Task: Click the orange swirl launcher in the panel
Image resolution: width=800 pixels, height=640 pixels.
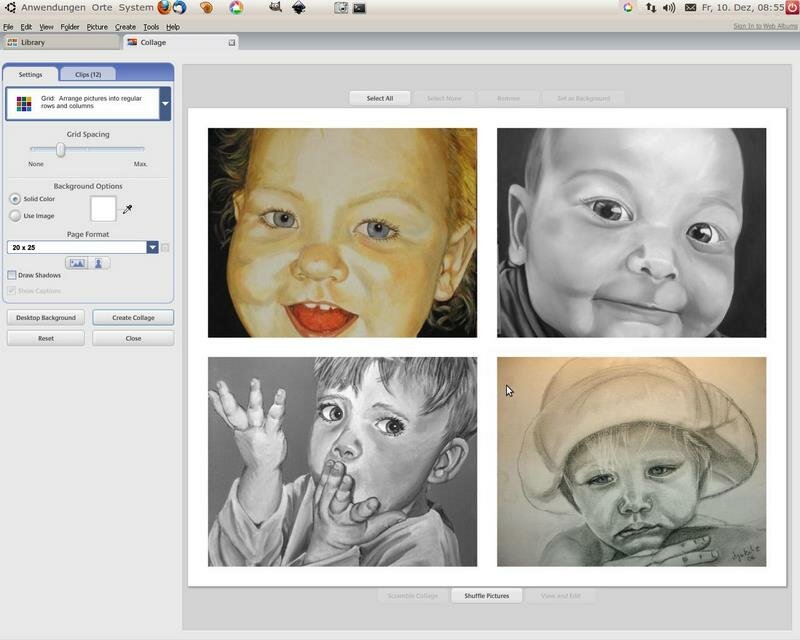Action: point(206,7)
